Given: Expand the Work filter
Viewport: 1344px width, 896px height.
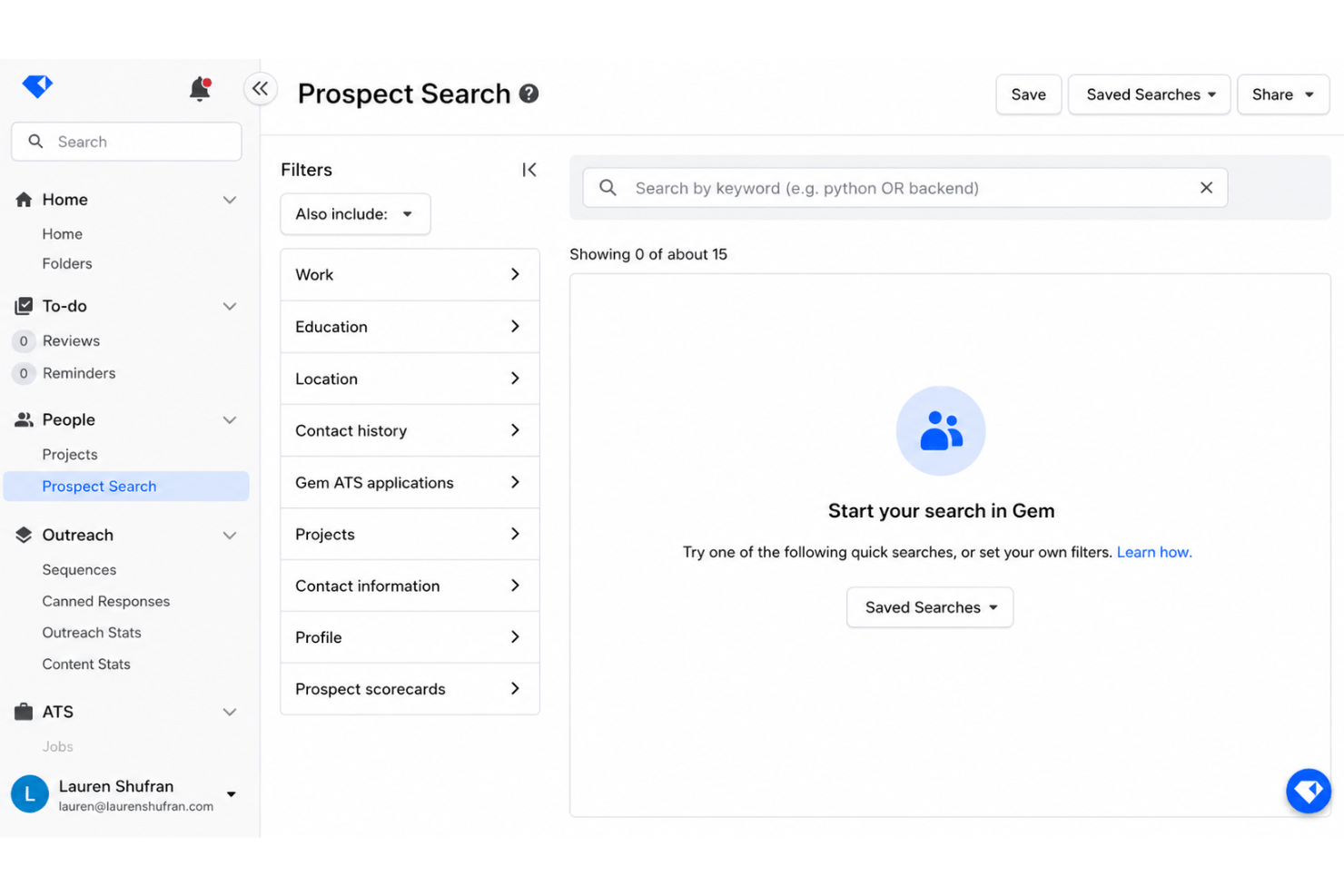Looking at the screenshot, I should pyautogui.click(x=410, y=274).
